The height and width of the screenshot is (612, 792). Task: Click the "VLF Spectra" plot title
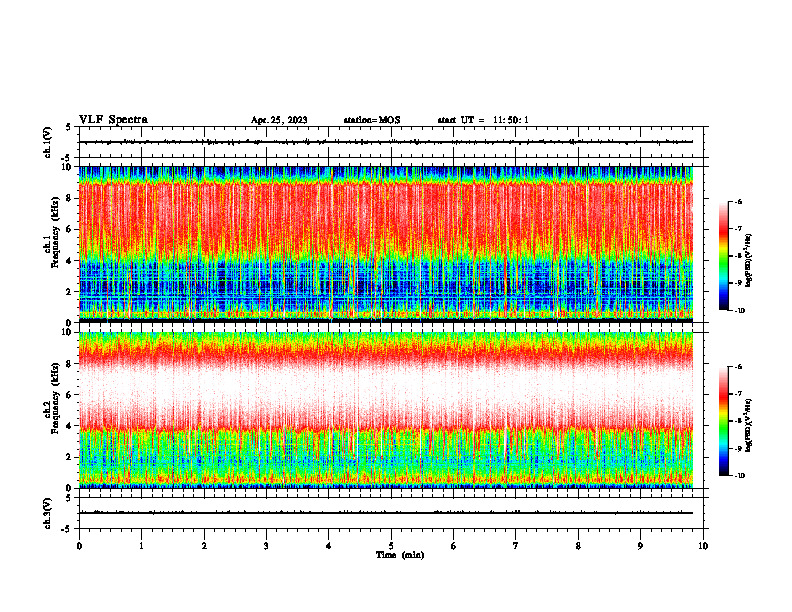click(x=113, y=120)
